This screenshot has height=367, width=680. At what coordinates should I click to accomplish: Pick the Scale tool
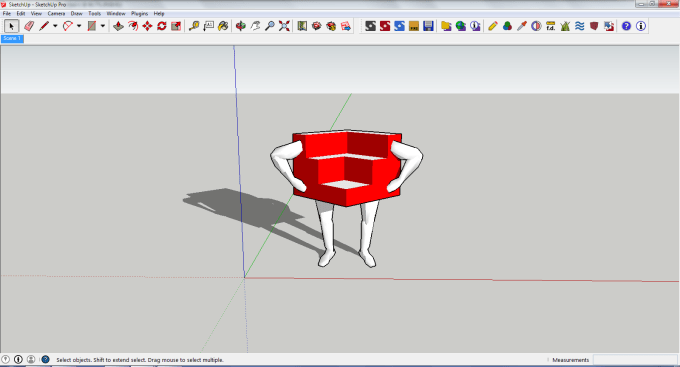[x=176, y=26]
